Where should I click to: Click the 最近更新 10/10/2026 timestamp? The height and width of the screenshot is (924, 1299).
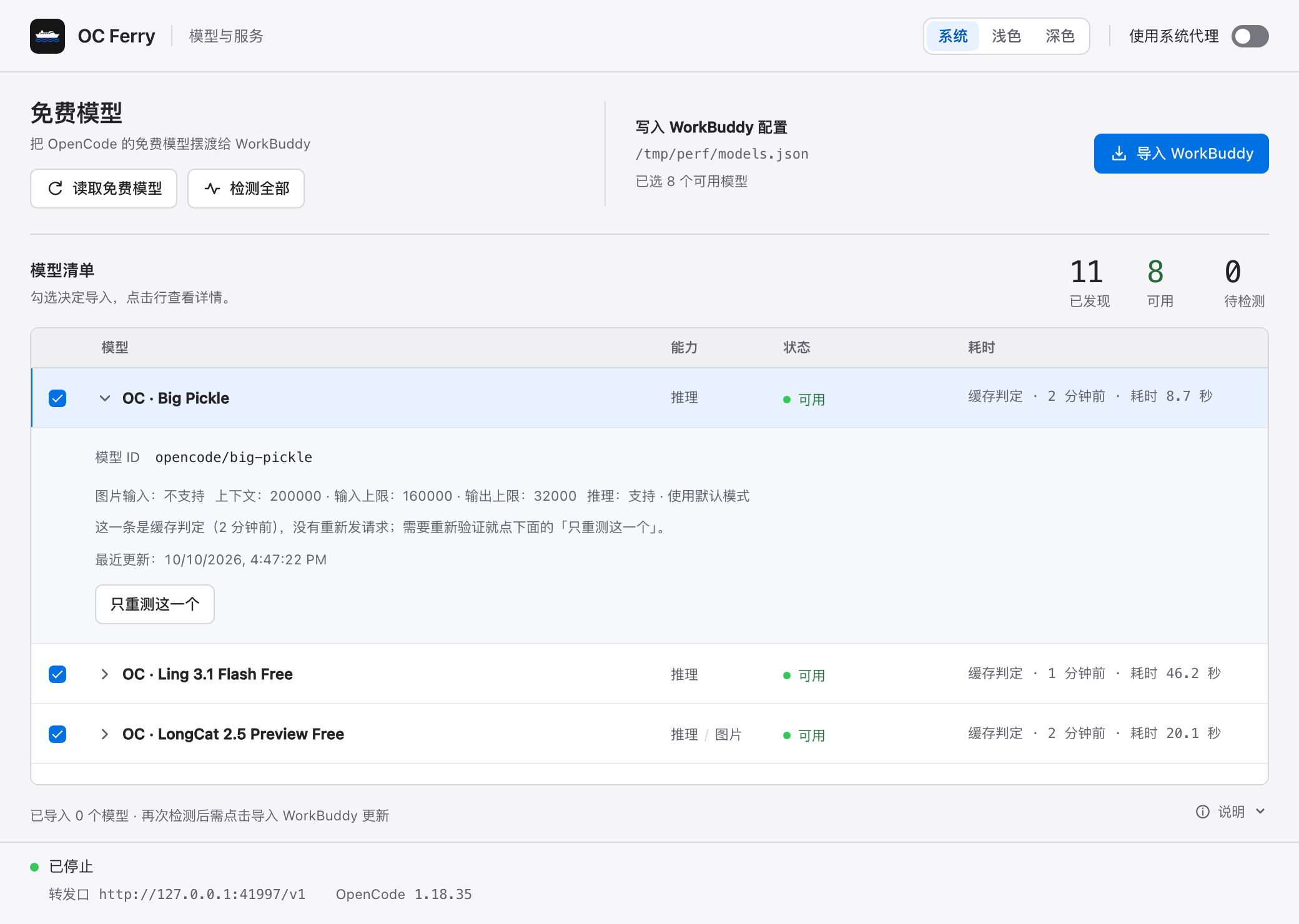pos(211,560)
